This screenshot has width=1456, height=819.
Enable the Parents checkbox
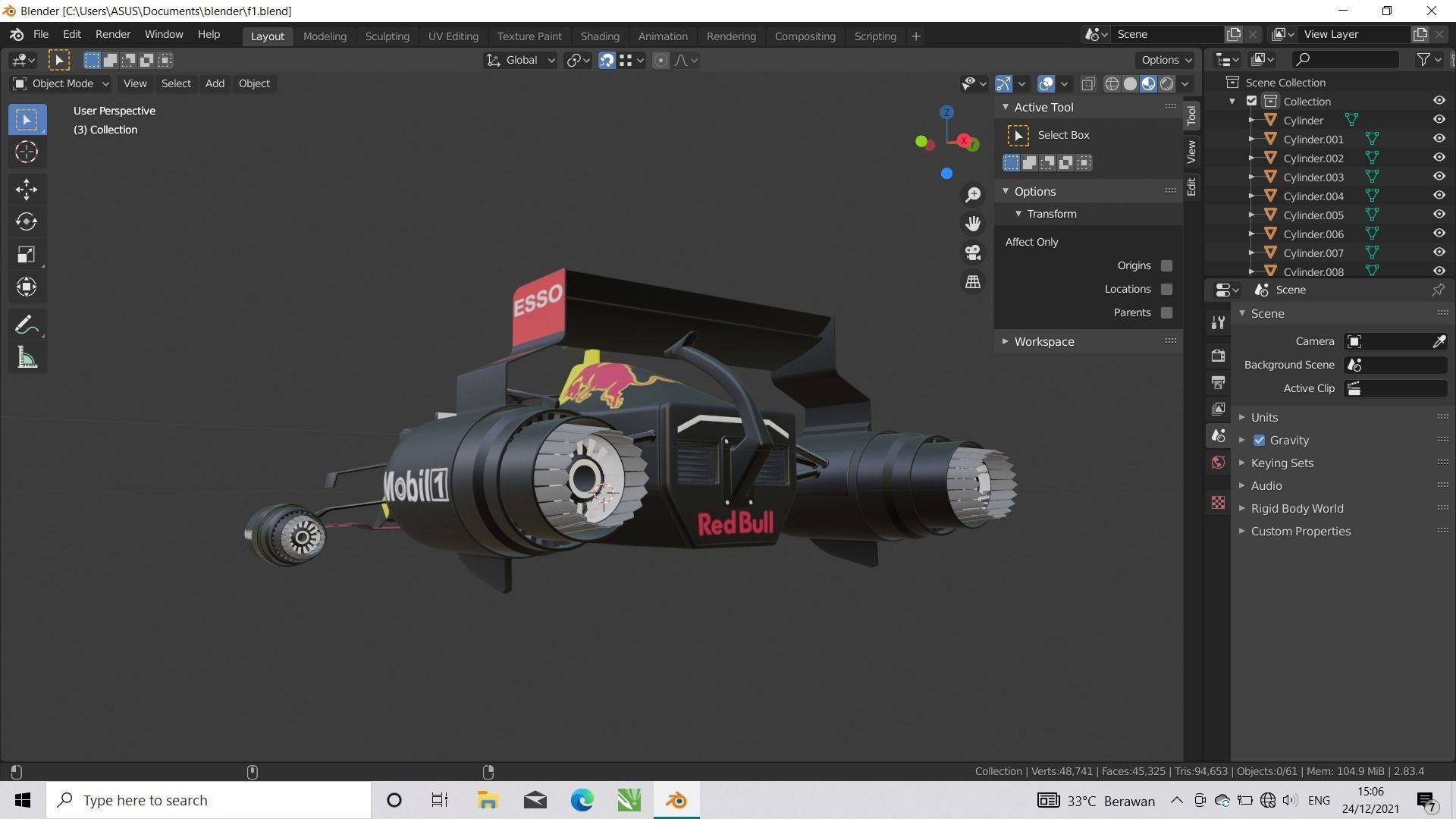tap(1166, 312)
